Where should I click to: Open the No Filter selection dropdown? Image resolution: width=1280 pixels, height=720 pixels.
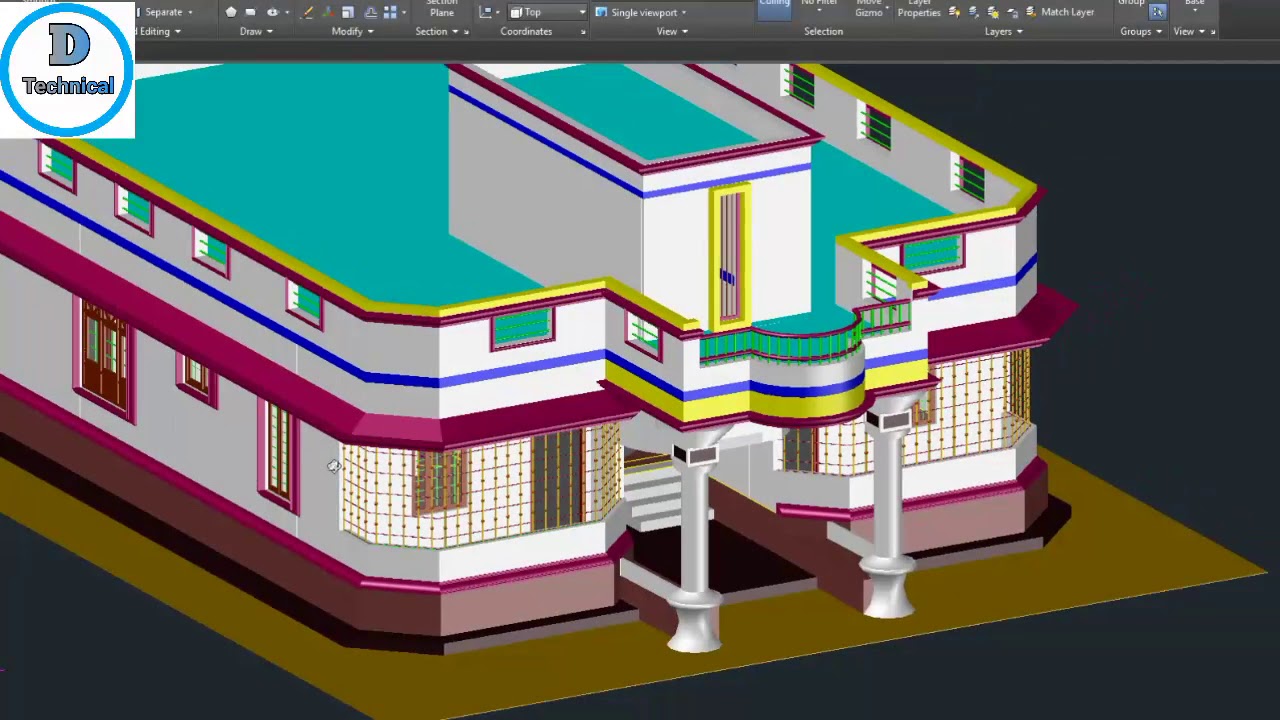pos(819,6)
